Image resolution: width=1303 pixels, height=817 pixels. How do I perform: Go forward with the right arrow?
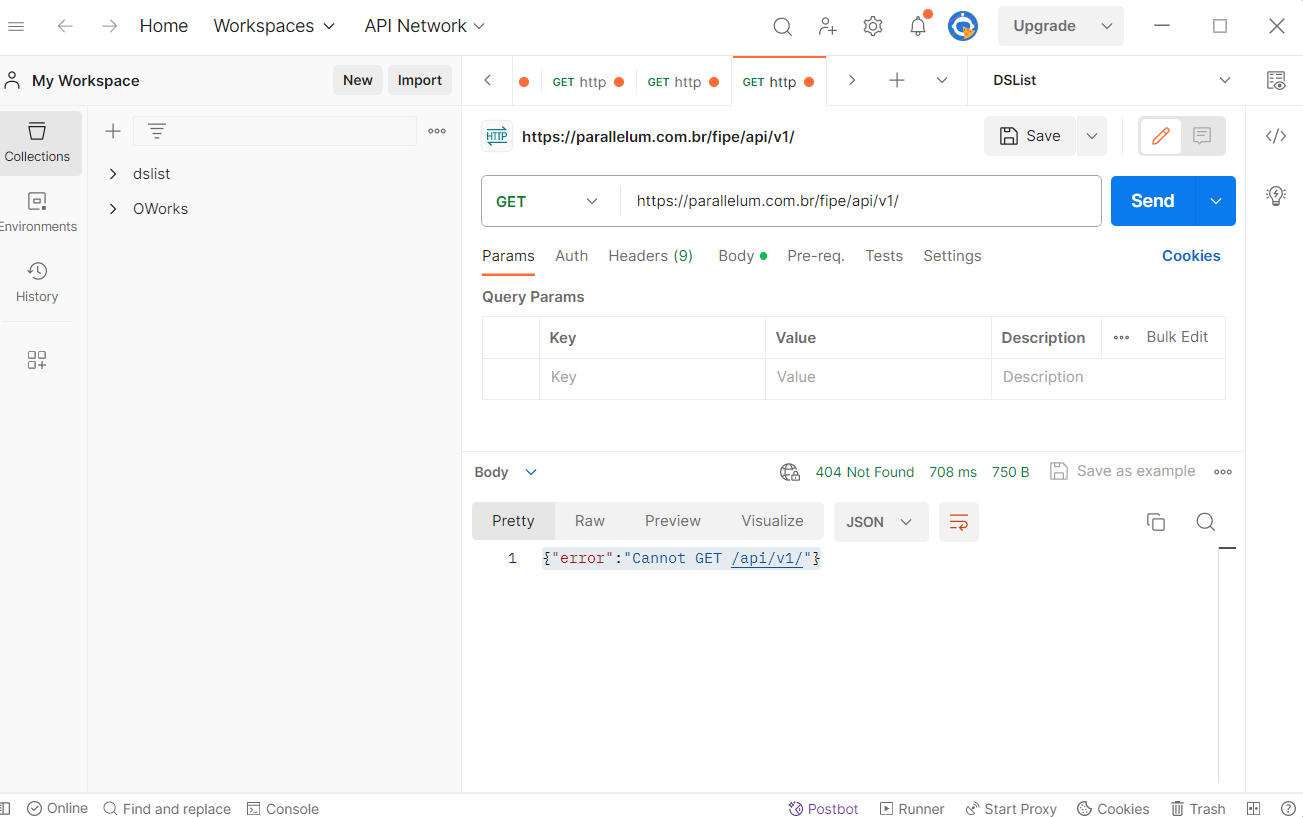tap(110, 26)
